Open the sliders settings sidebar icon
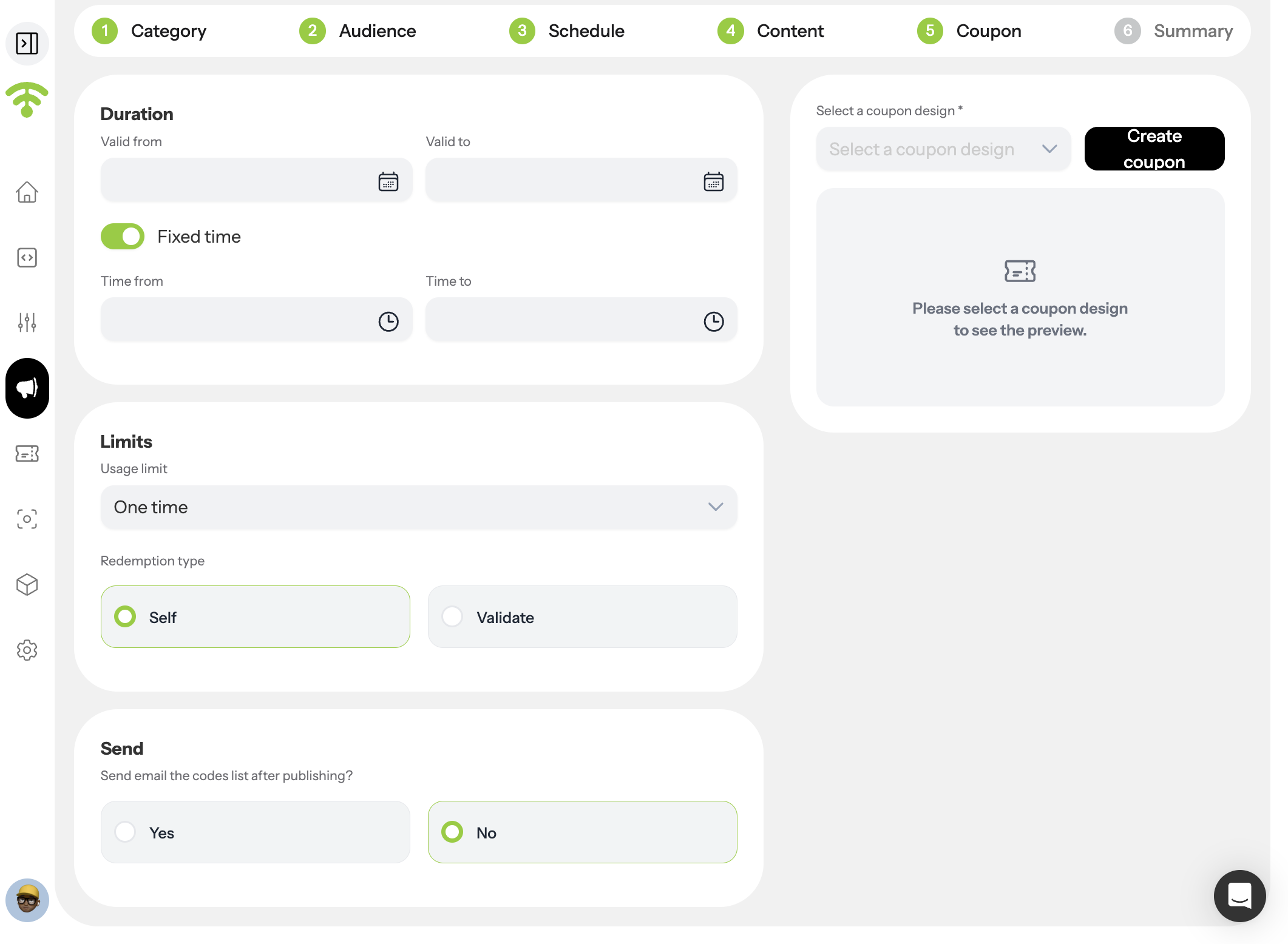1288x944 pixels. click(27, 323)
